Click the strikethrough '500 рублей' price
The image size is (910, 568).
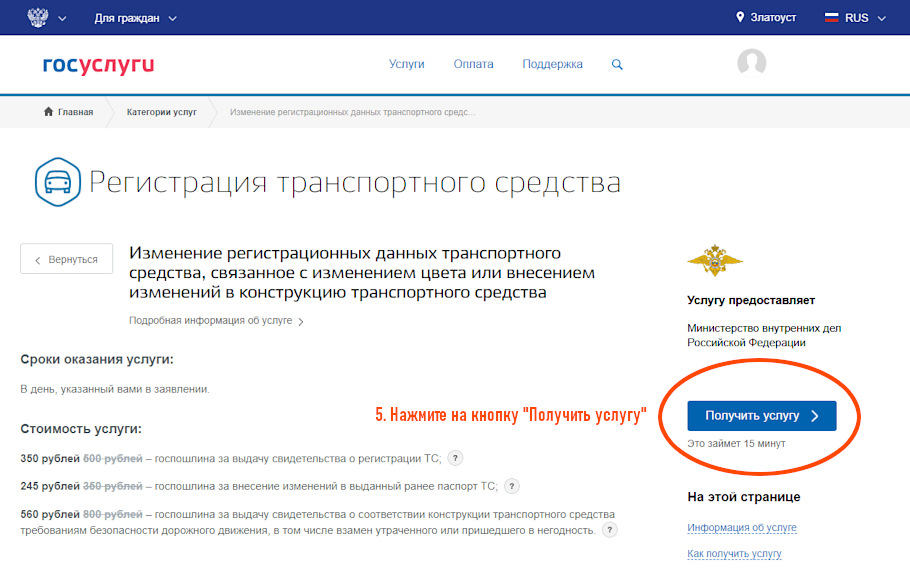[x=113, y=458]
